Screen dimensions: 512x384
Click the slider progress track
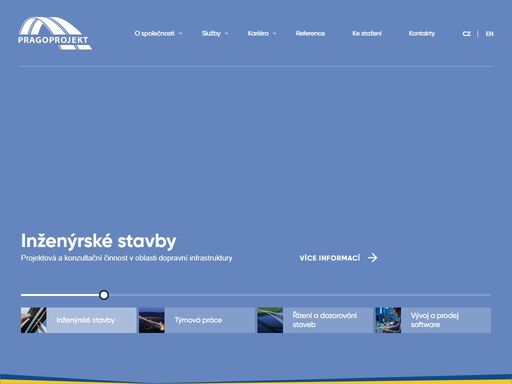coord(256,295)
